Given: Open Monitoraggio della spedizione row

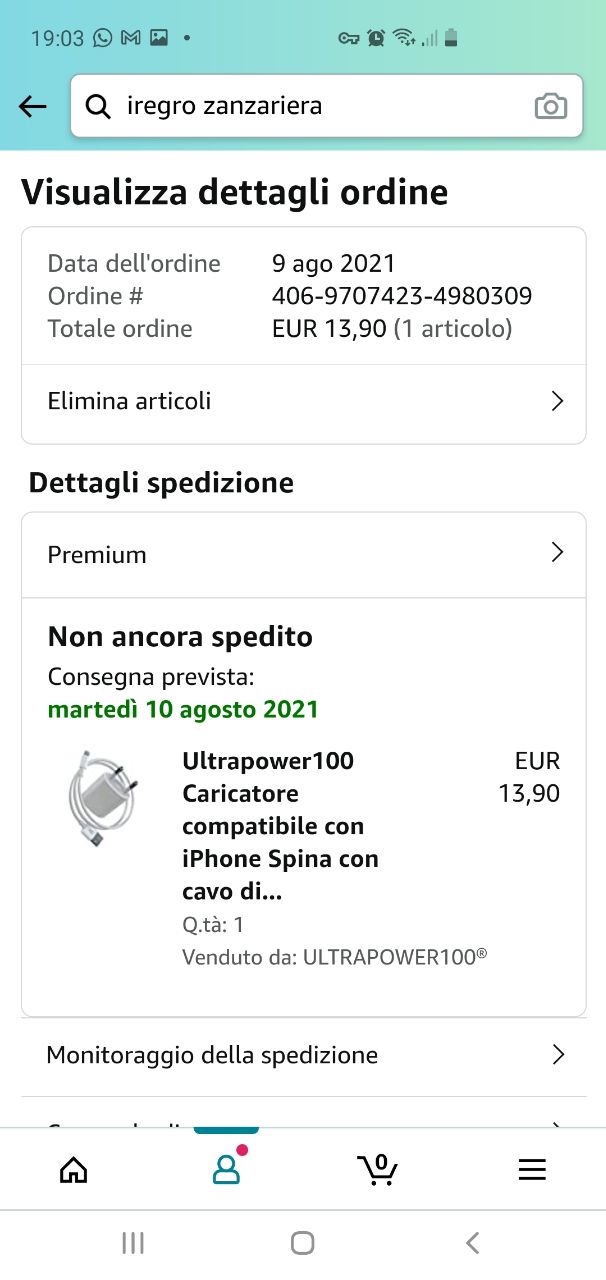Looking at the screenshot, I should (303, 1055).
